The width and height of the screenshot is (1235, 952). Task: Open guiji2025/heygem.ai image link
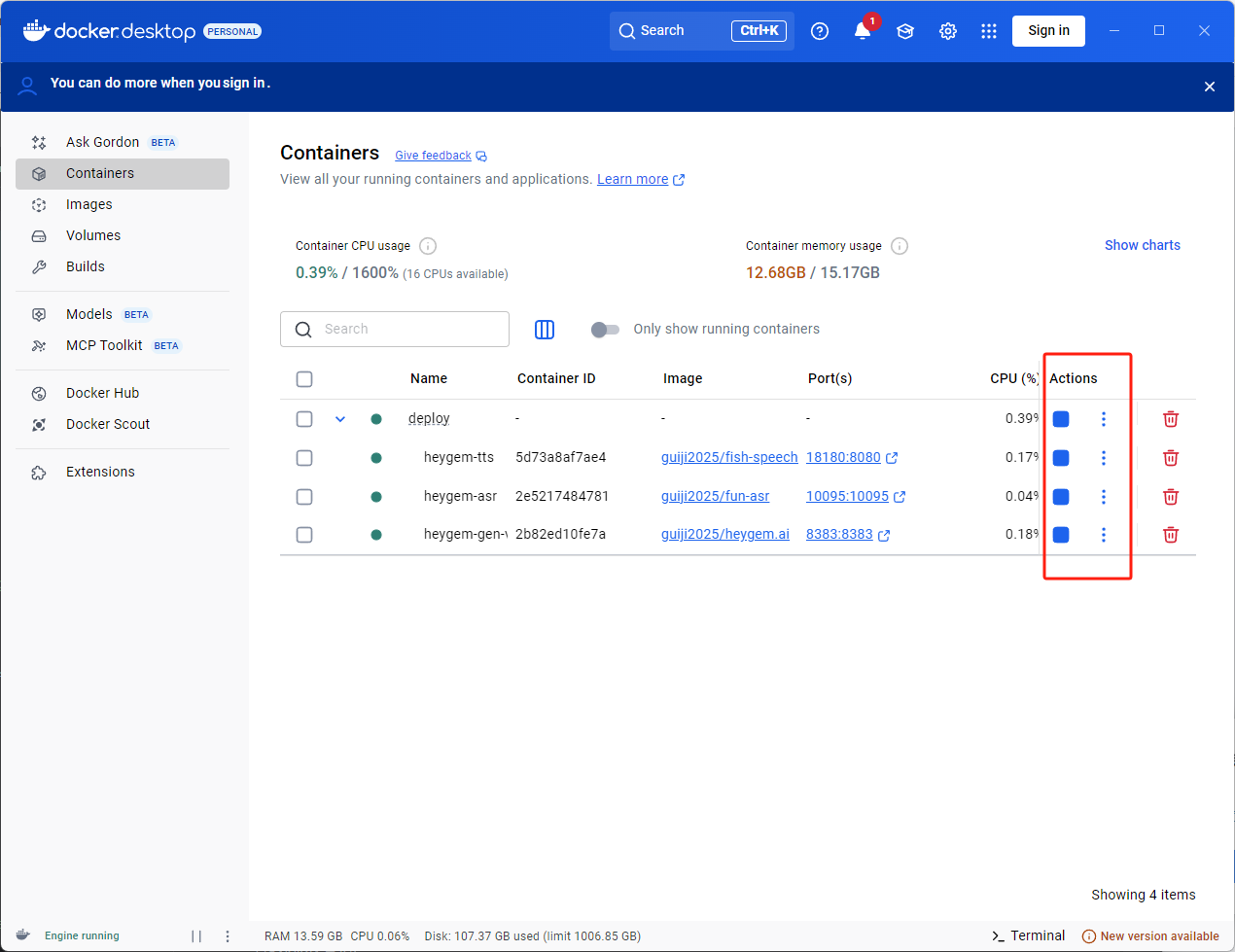[x=725, y=534]
